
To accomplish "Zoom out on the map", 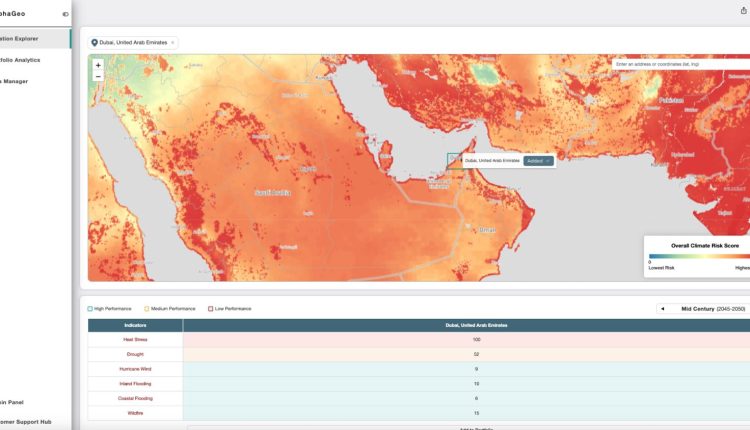I will [97, 76].
